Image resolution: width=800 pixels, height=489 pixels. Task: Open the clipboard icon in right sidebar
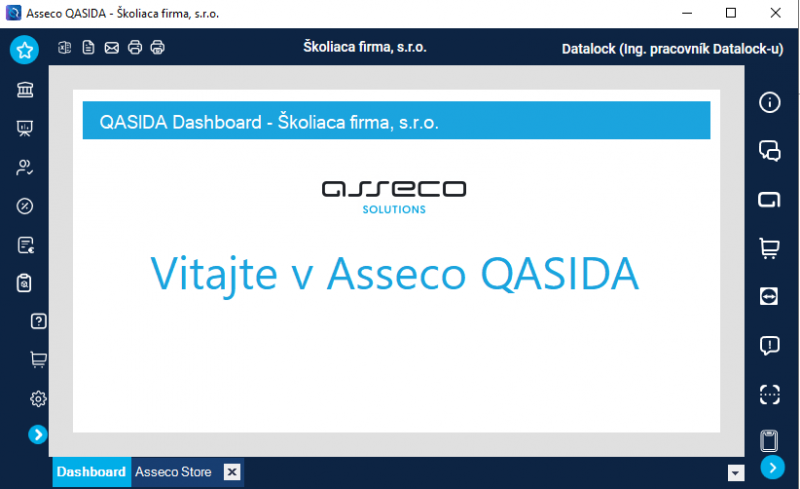click(x=769, y=441)
